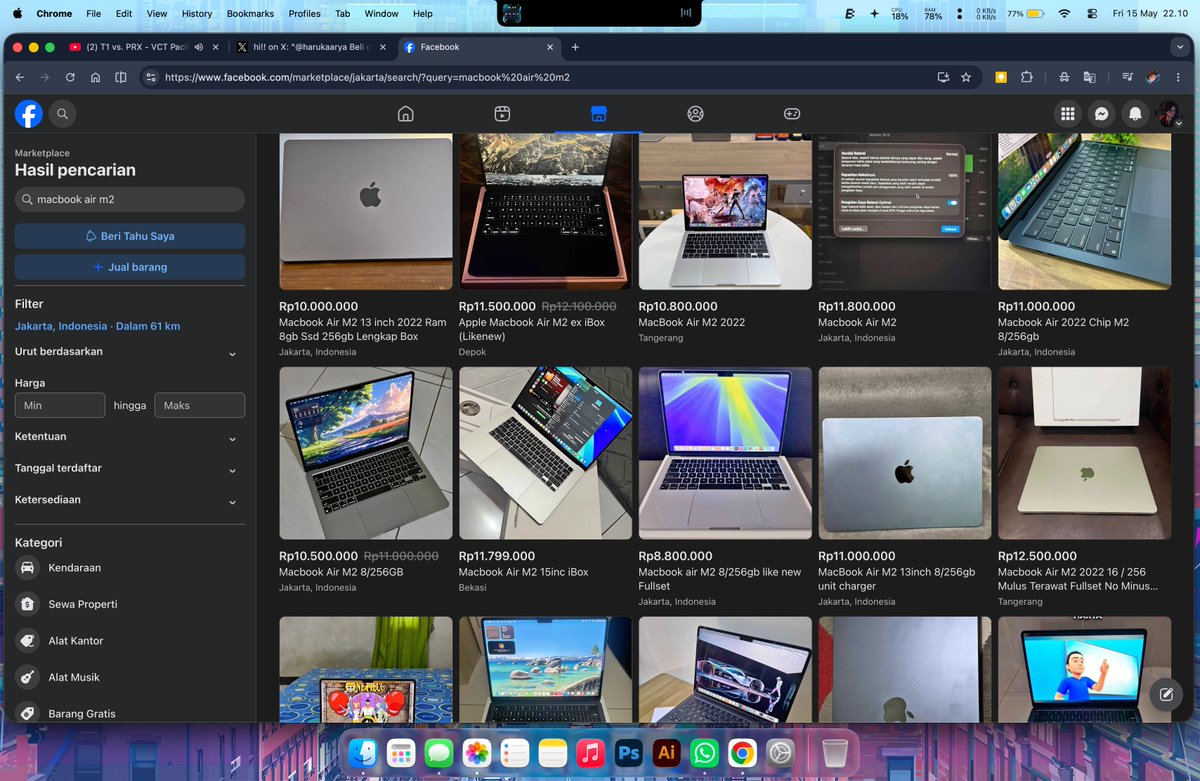Open the Rp10.800.000 MacBook Air M2 2022 photo
Viewport: 1200px width, 781px height.
(x=725, y=212)
